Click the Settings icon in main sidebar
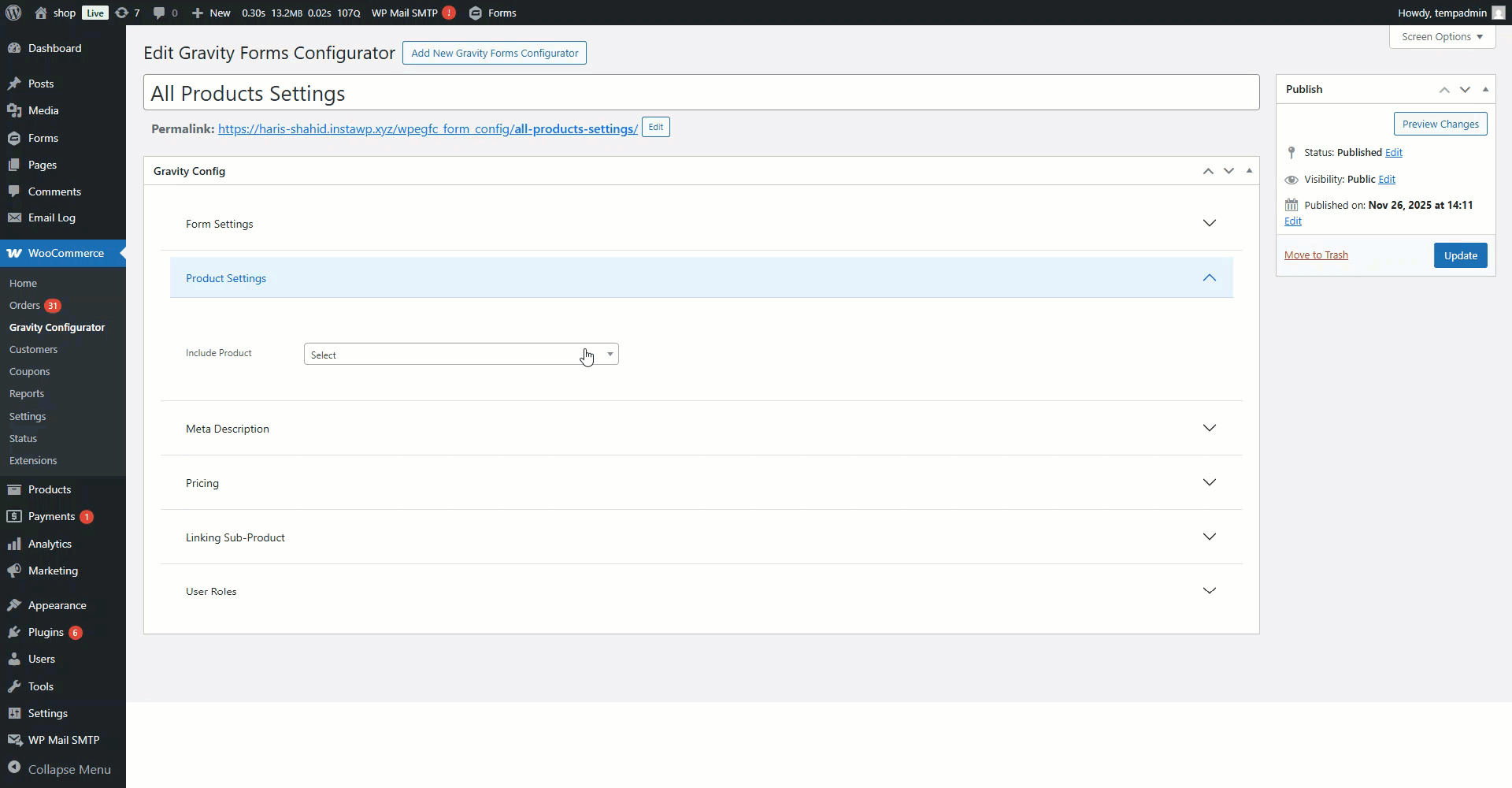The image size is (1512, 788). click(x=14, y=713)
